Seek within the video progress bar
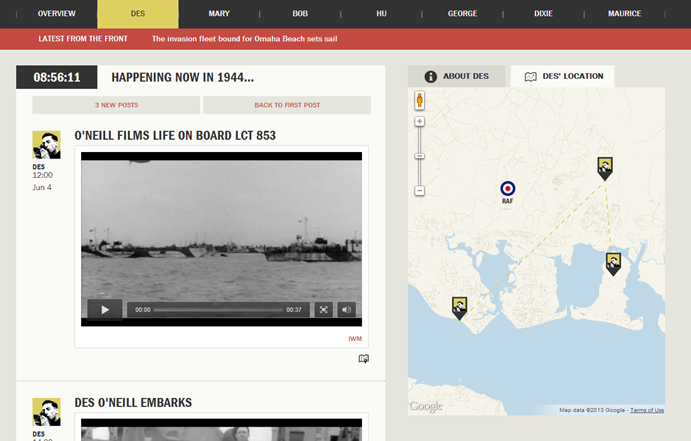This screenshot has height=441, width=691. click(x=218, y=310)
